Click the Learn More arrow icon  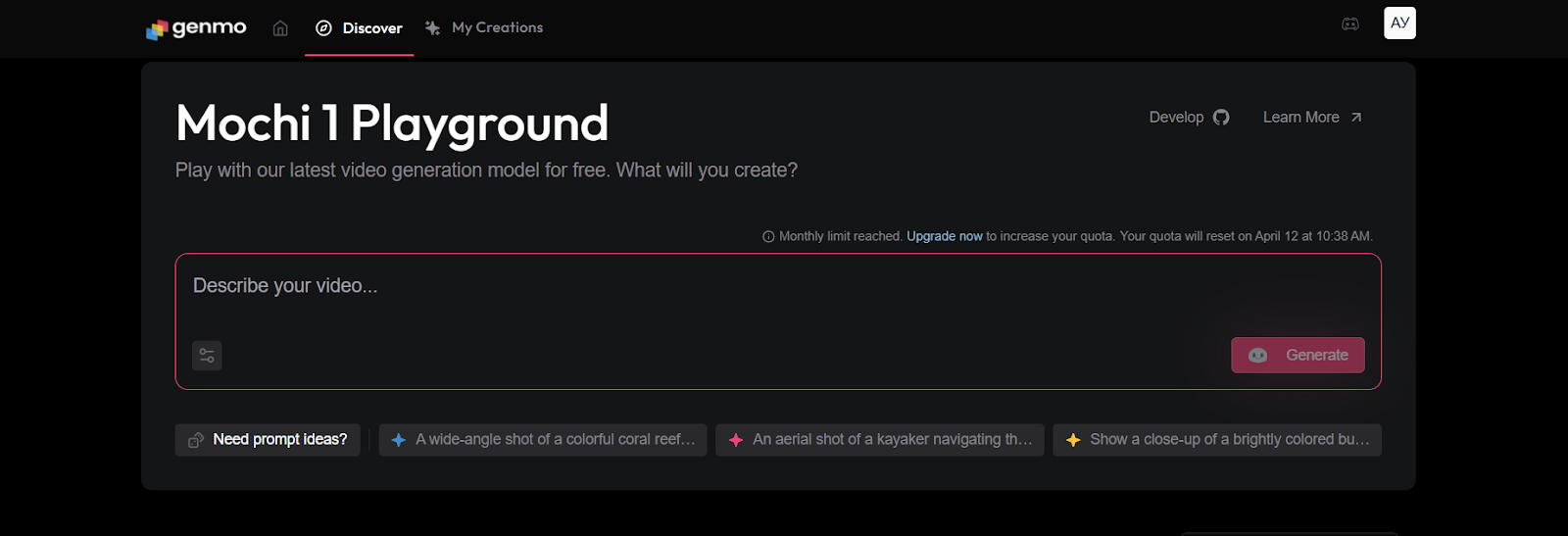point(1356,118)
